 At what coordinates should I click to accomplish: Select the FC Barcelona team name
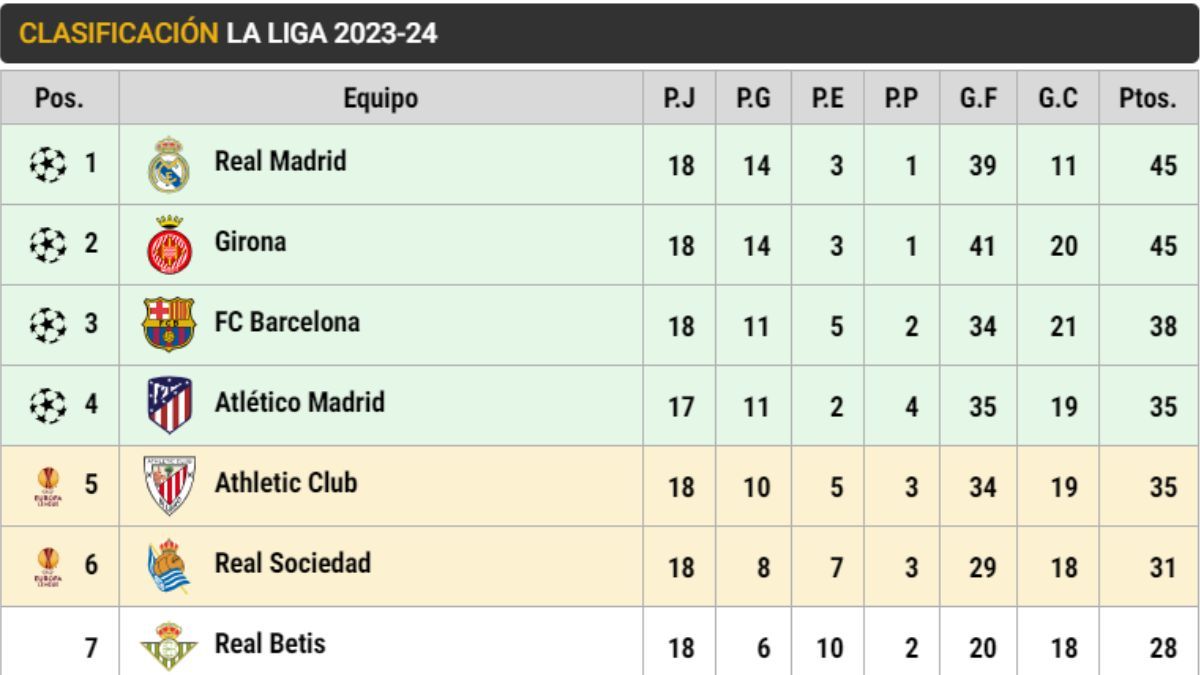(287, 322)
